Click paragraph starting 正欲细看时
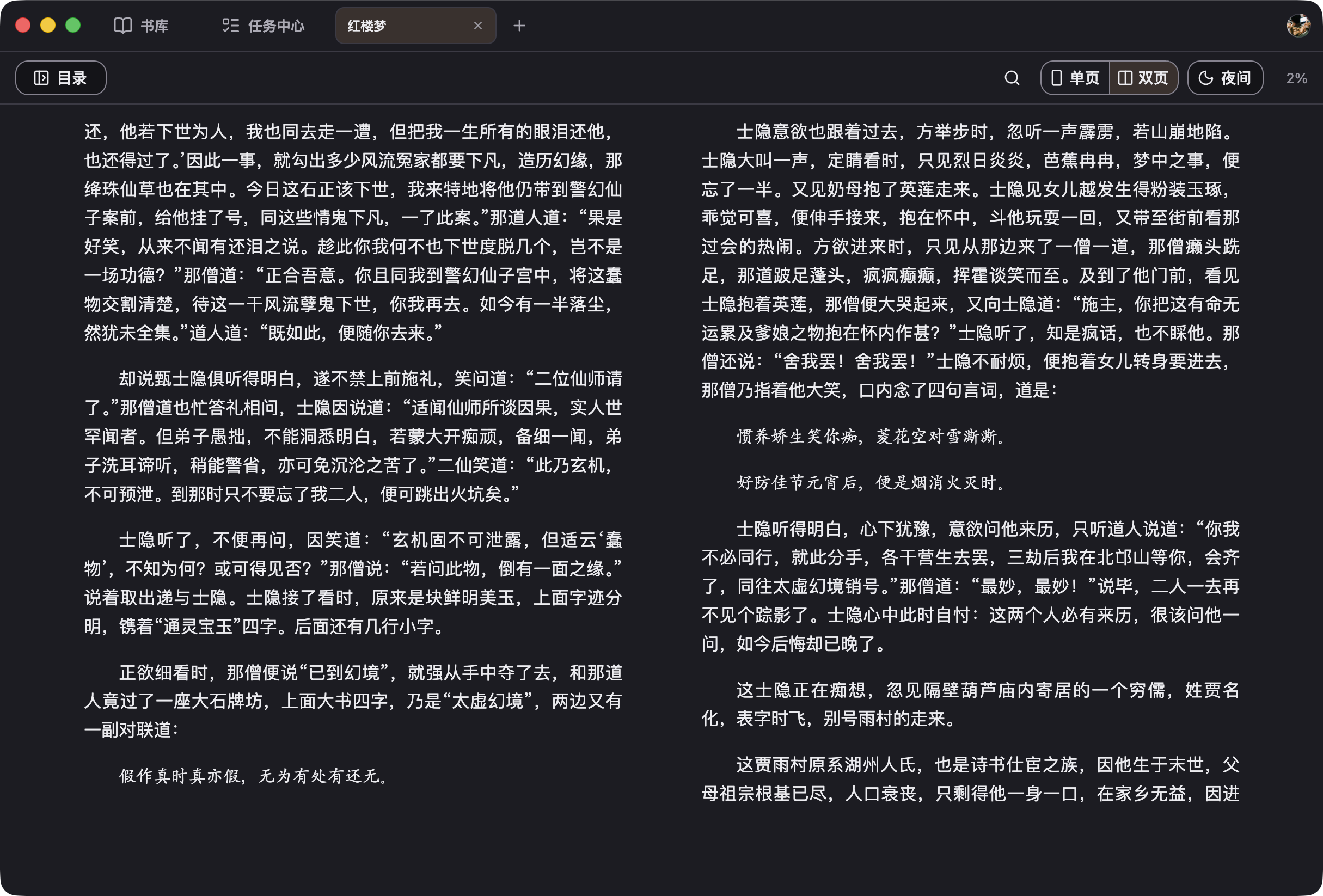The width and height of the screenshot is (1323, 896). click(353, 701)
